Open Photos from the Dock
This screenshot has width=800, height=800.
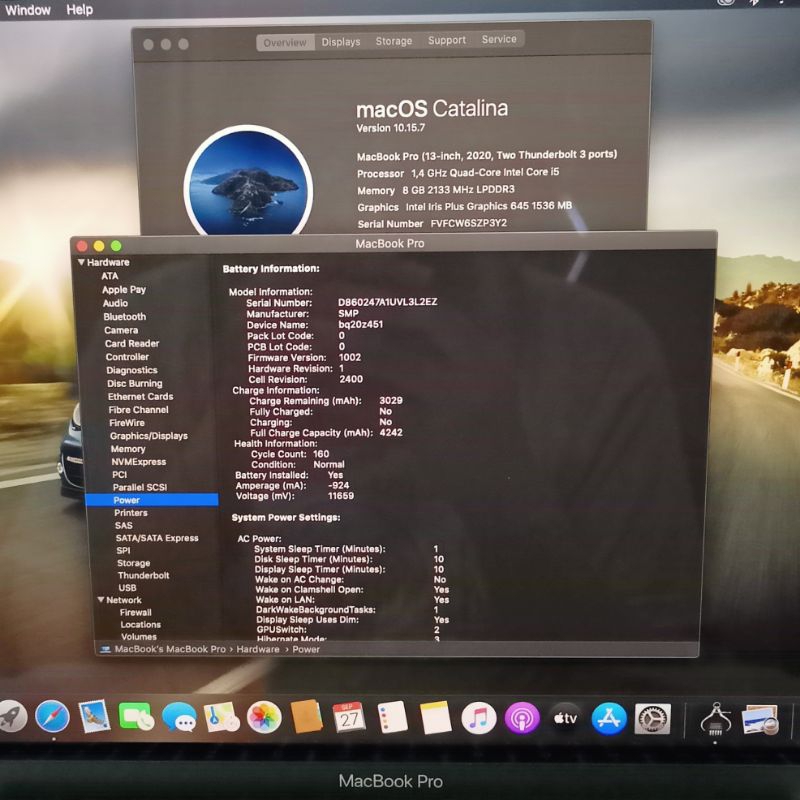coord(264,717)
